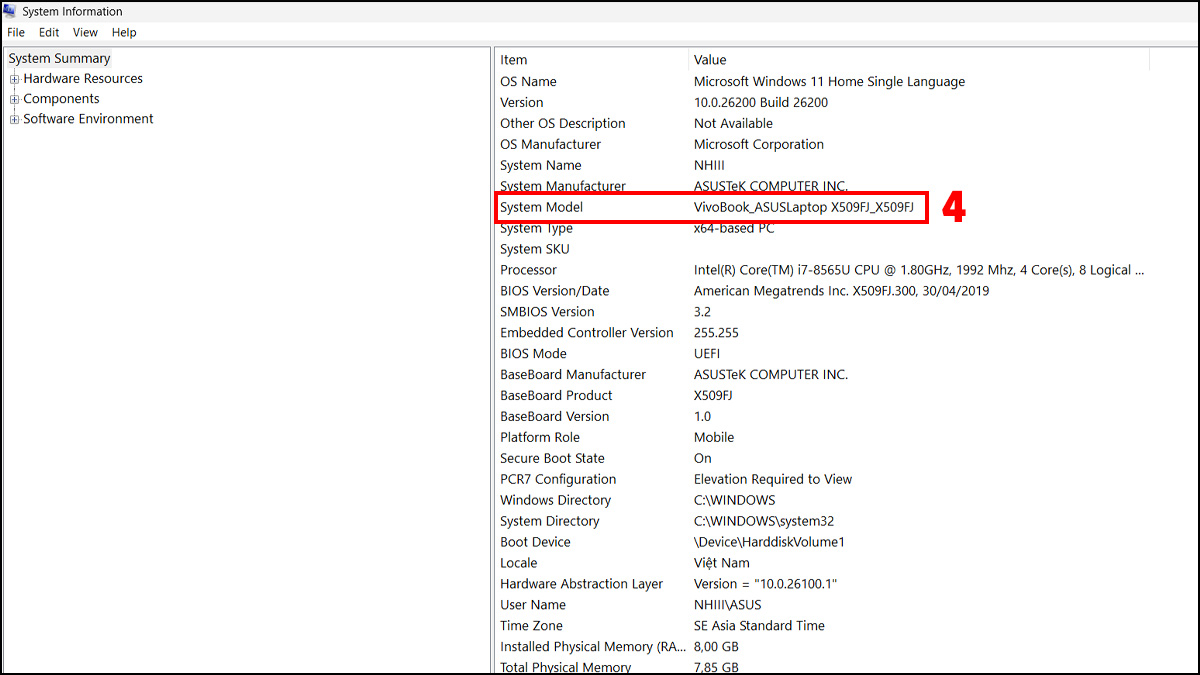Select the Other OS Description row

822,123
